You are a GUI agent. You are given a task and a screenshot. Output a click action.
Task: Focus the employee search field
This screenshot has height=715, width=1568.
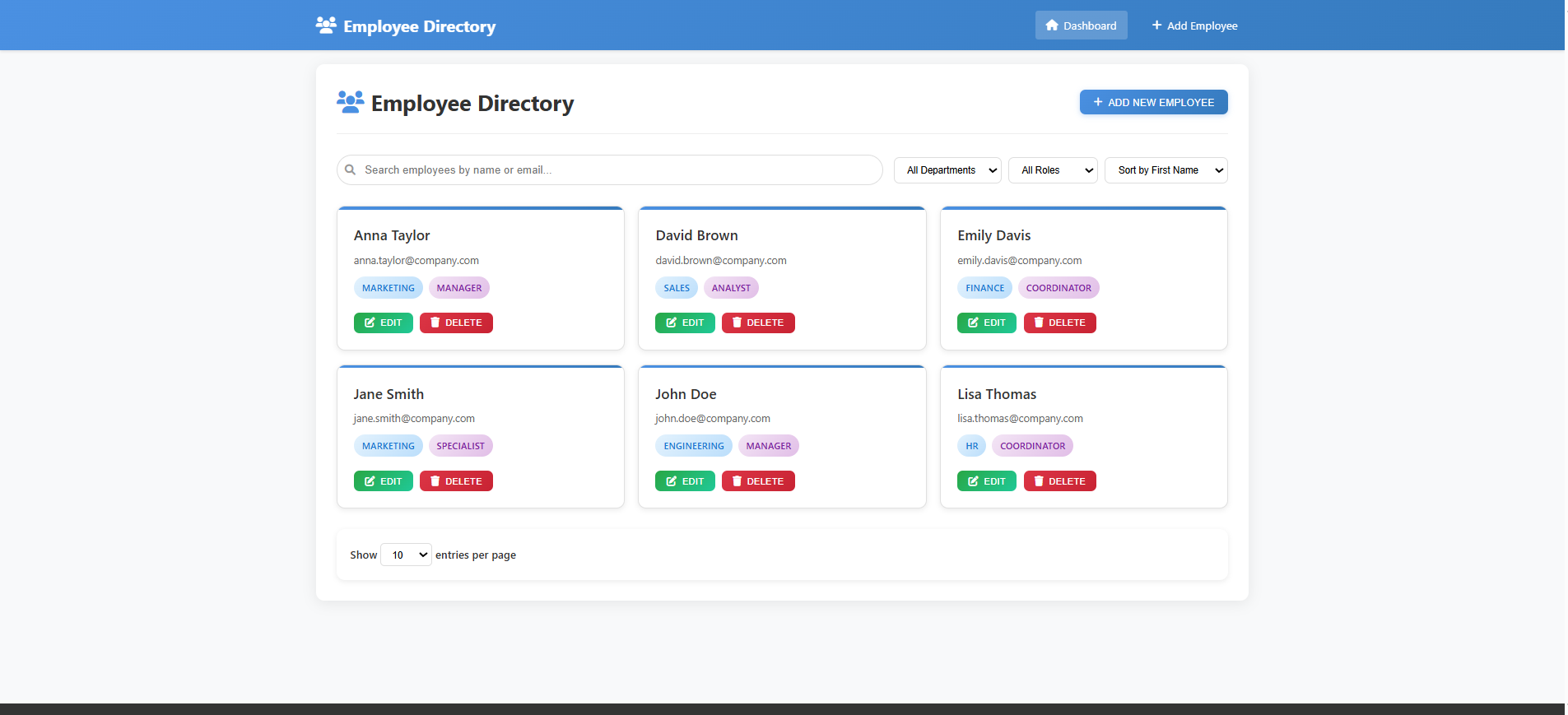610,169
